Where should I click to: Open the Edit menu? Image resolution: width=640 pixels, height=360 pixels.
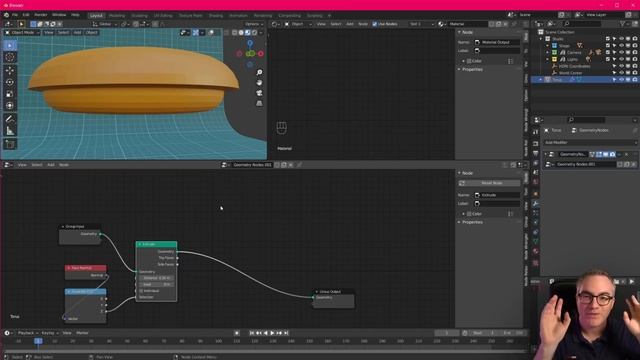(x=26, y=15)
